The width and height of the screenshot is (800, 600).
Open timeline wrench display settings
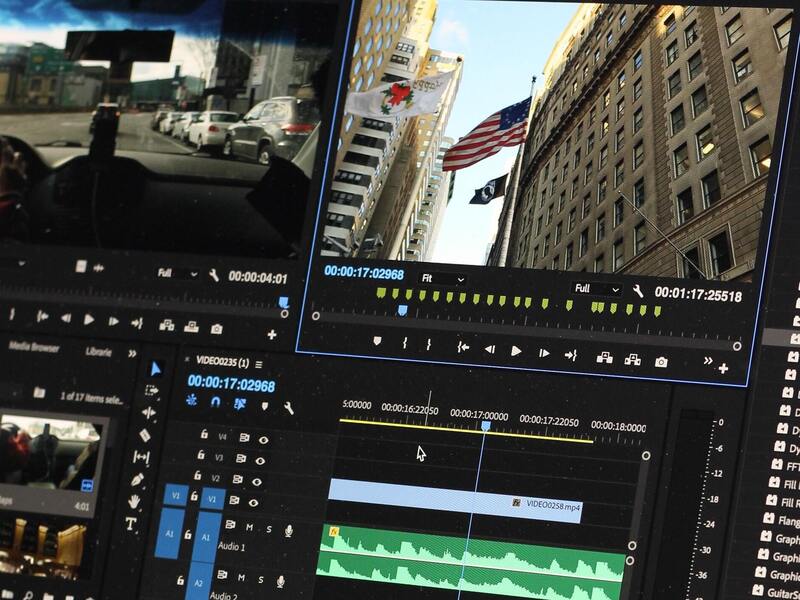point(289,408)
